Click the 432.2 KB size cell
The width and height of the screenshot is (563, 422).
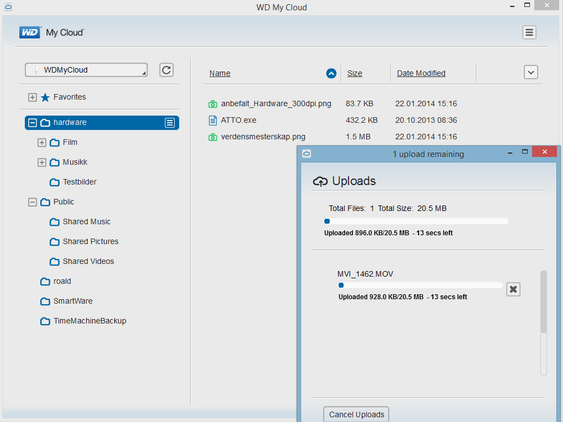361,120
